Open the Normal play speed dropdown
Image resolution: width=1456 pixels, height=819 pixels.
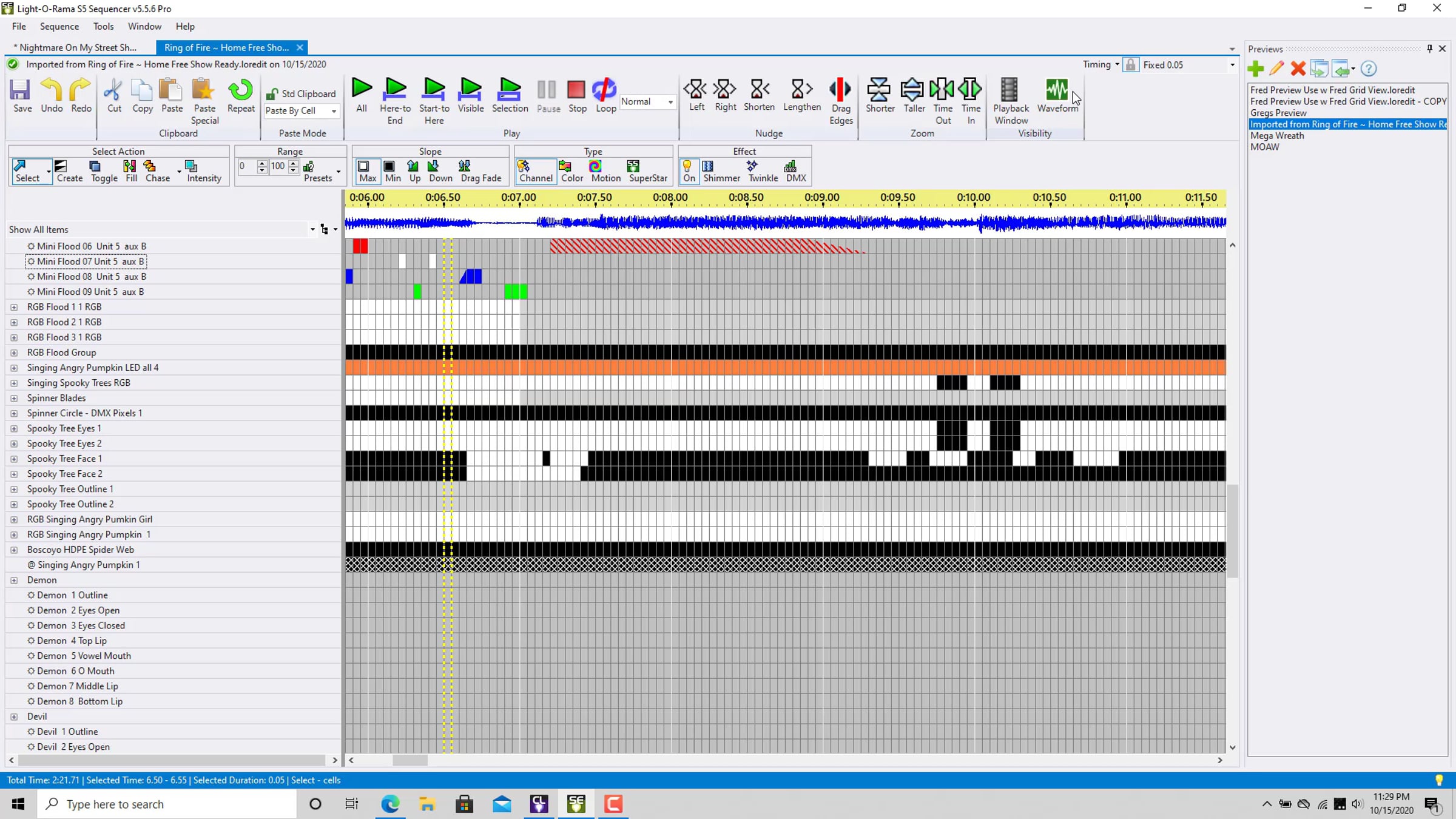coord(670,102)
